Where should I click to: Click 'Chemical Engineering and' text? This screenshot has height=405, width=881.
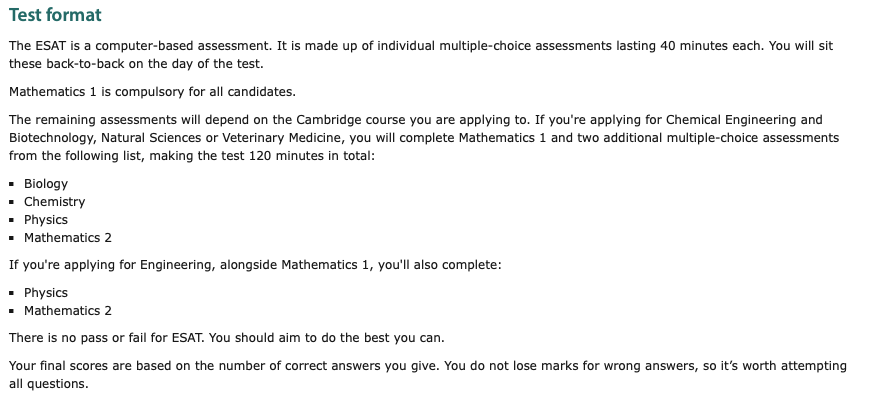pyautogui.click(x=744, y=120)
